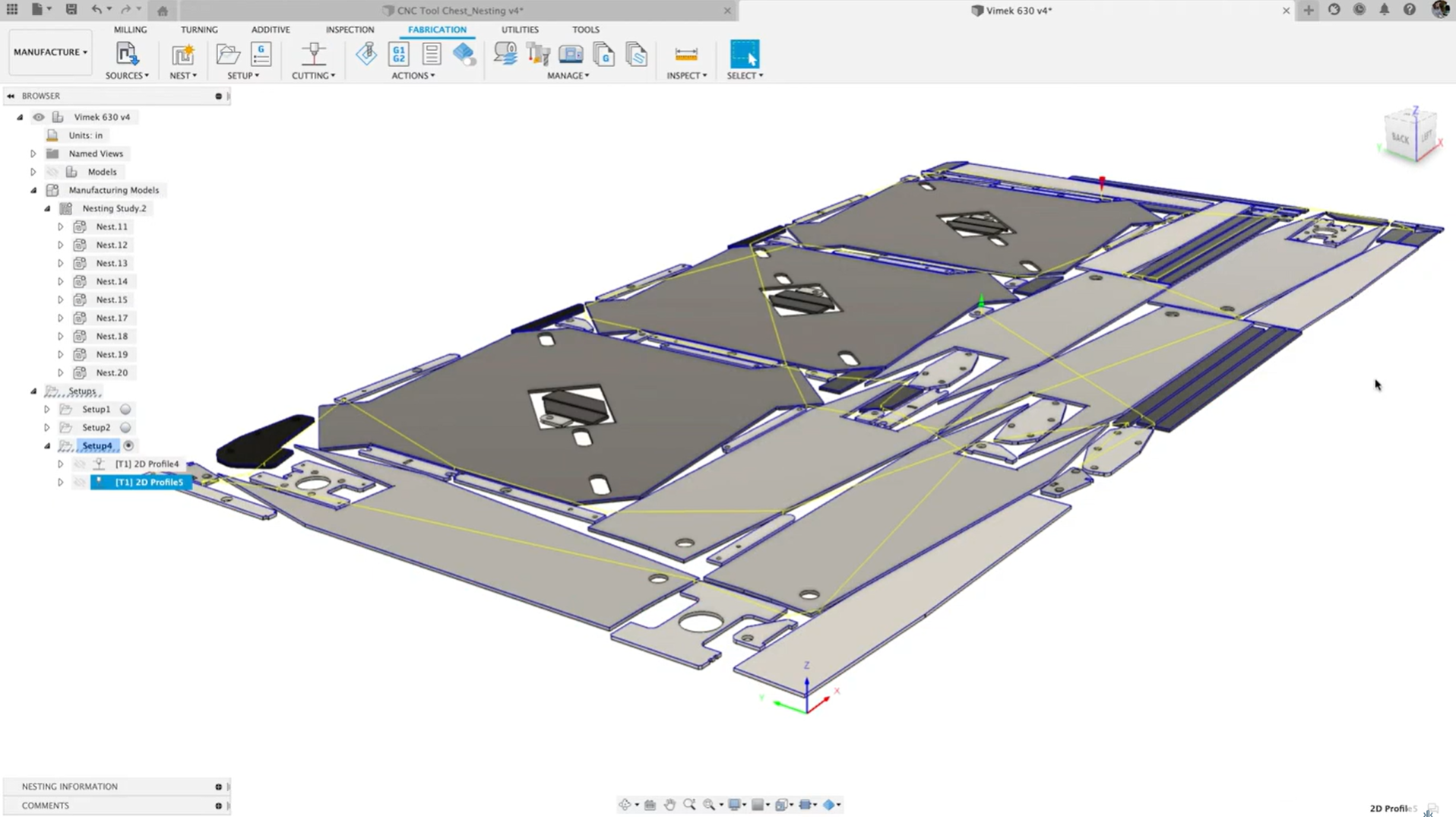Expand the COMMENTS panel
Image resolution: width=1456 pixels, height=817 pixels.
click(x=218, y=806)
